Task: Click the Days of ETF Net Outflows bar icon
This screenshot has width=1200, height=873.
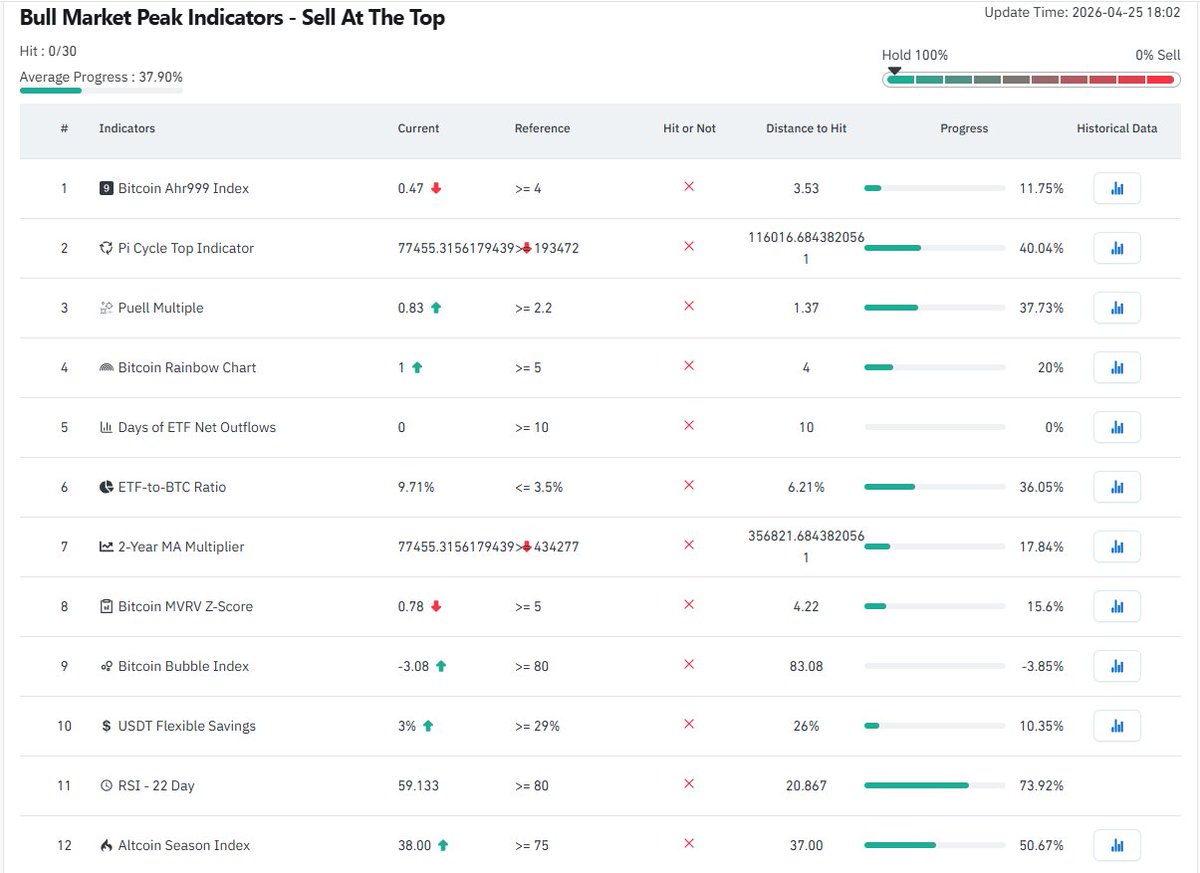Action: click(106, 427)
